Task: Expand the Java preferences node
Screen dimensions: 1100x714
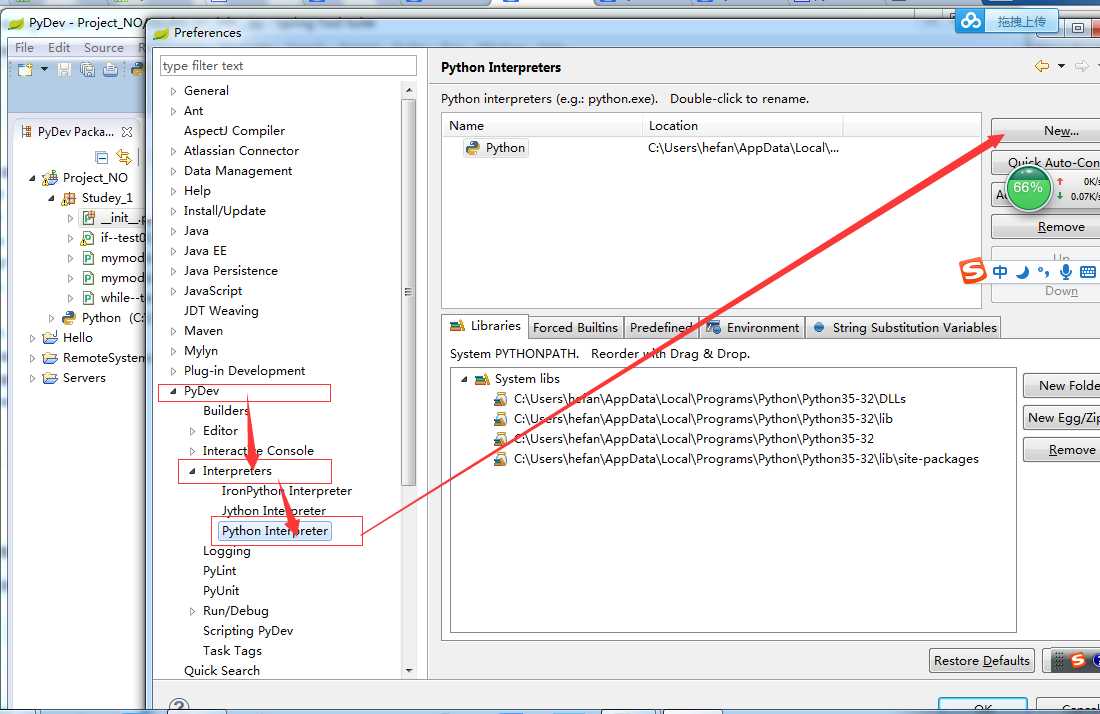Action: coord(173,231)
